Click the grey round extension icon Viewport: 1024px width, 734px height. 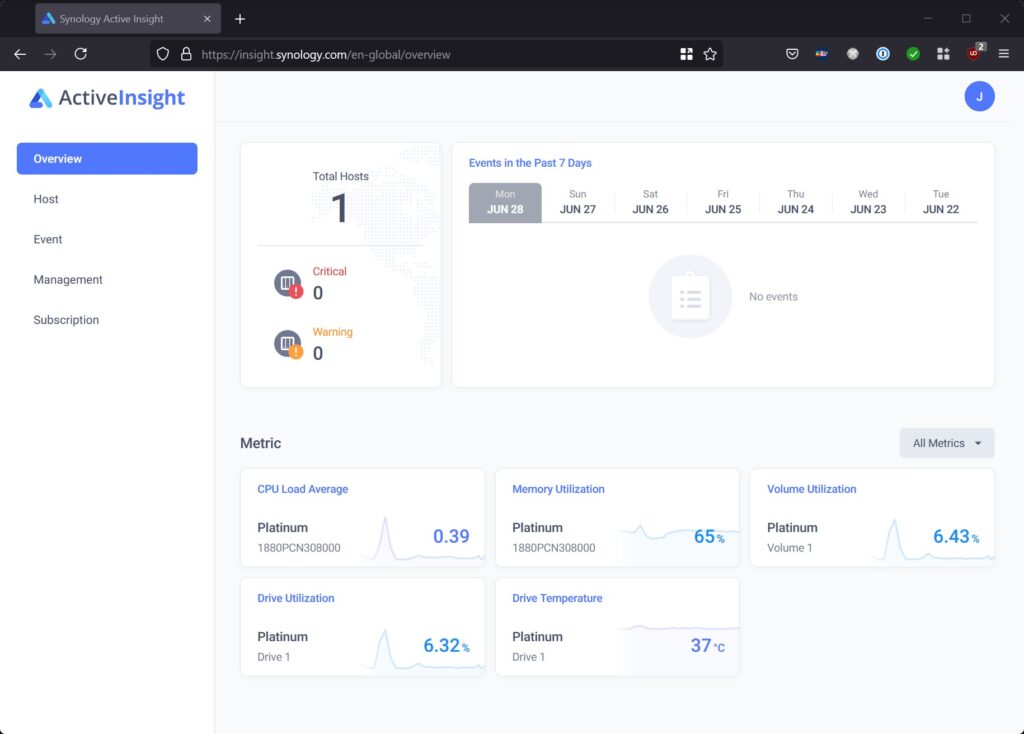(852, 54)
